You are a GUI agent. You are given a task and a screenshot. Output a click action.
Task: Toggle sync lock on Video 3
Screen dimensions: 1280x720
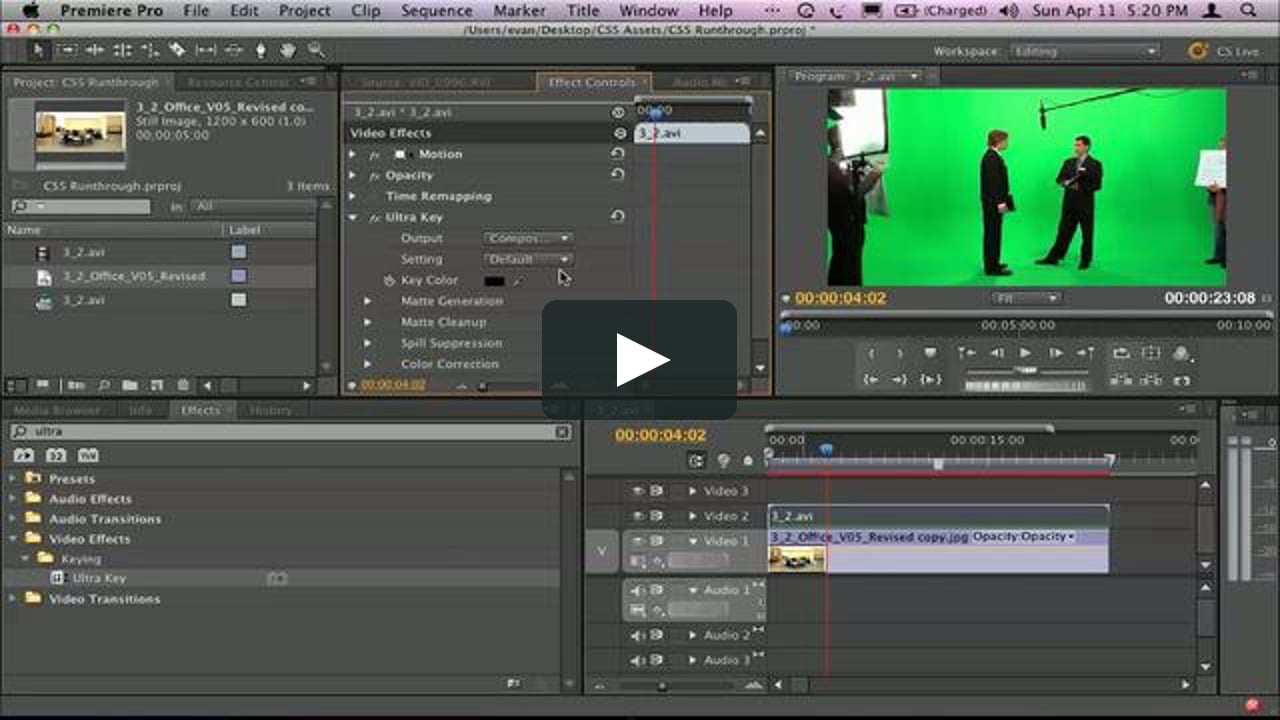coord(657,491)
